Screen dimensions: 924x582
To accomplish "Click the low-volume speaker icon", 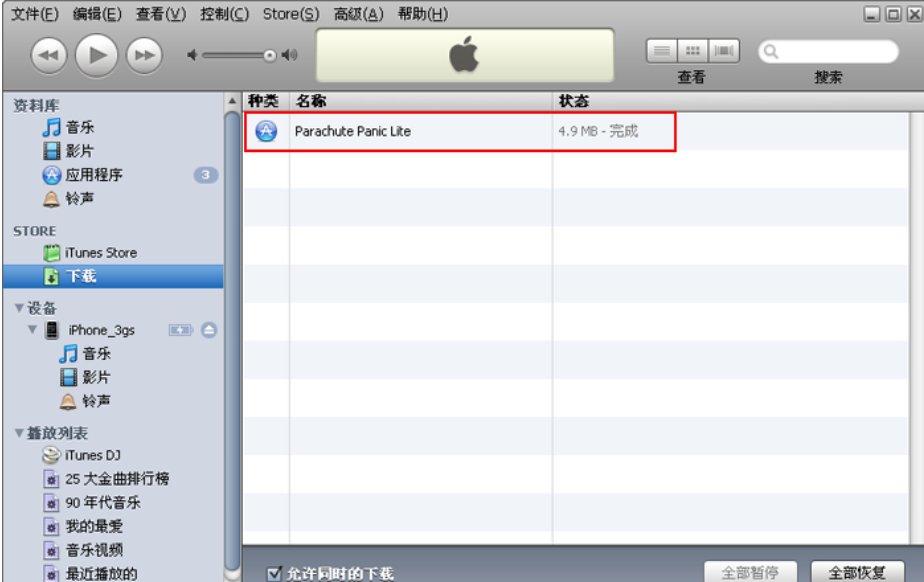I will point(192,55).
